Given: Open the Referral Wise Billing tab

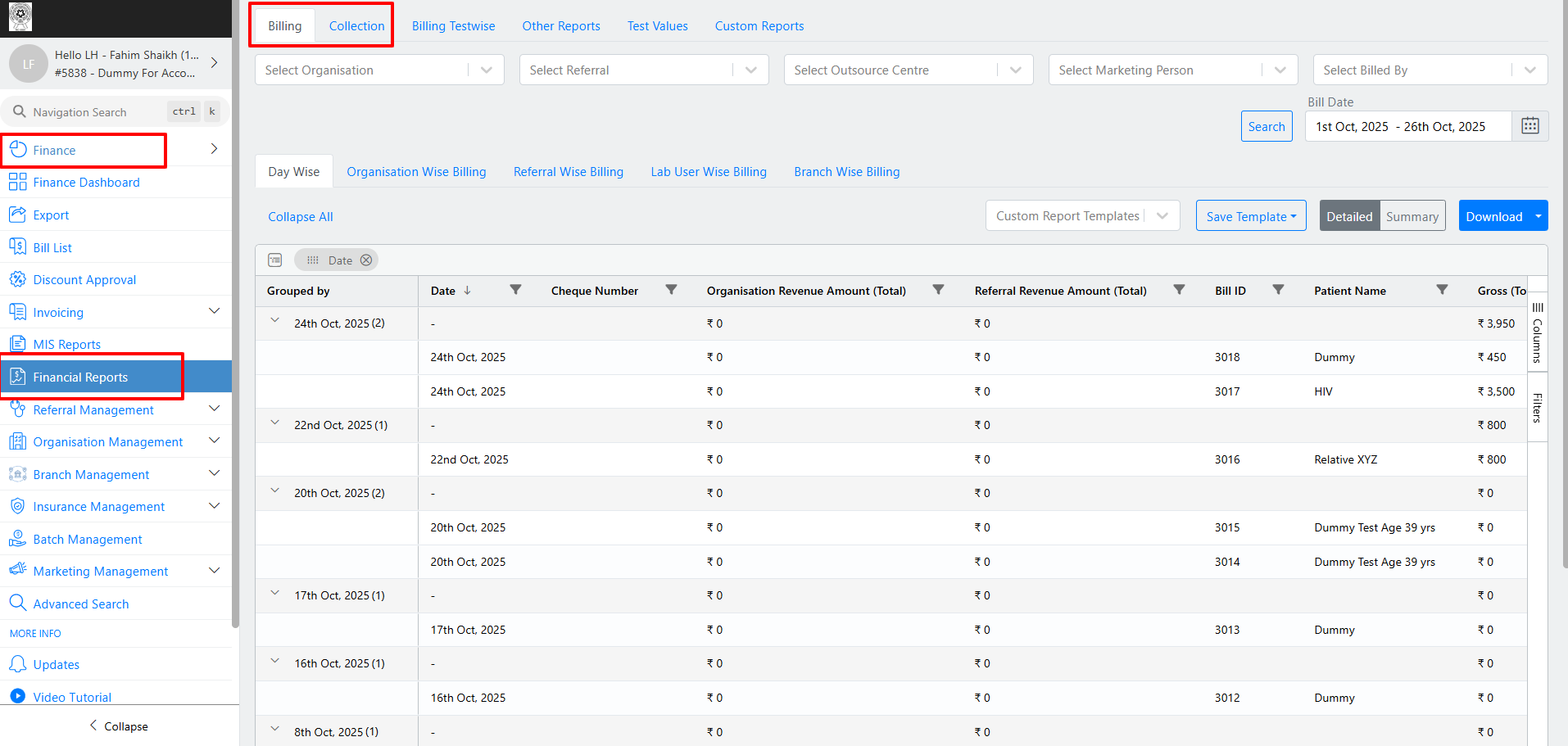Looking at the screenshot, I should point(568,172).
